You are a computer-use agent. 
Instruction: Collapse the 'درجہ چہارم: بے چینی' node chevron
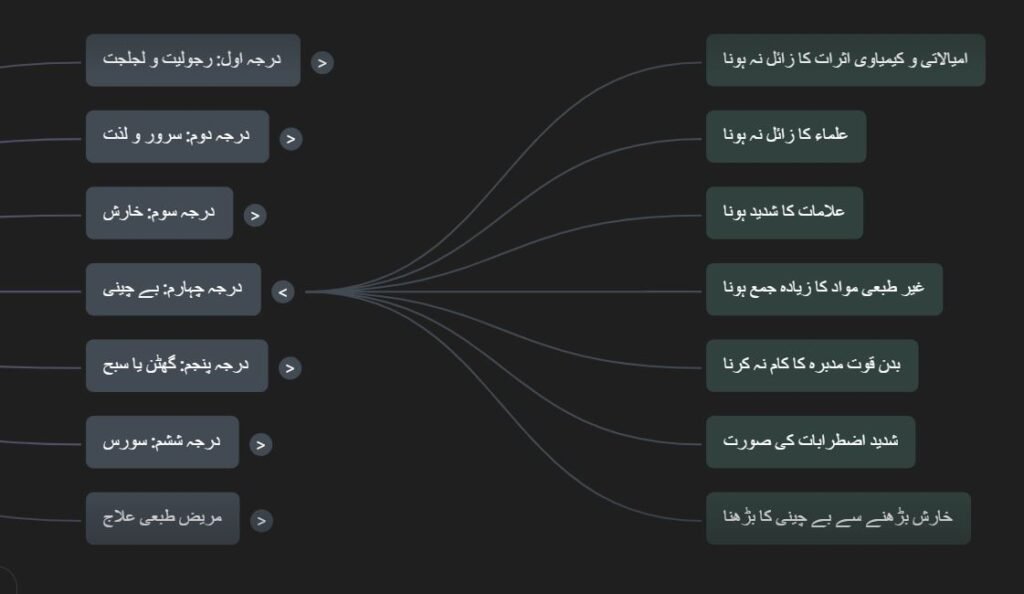pyautogui.click(x=283, y=292)
